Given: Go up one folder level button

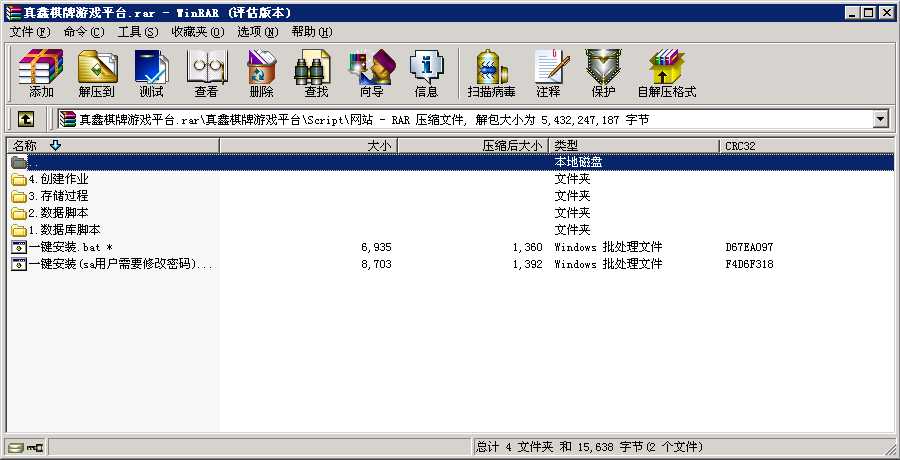Looking at the screenshot, I should (26, 119).
